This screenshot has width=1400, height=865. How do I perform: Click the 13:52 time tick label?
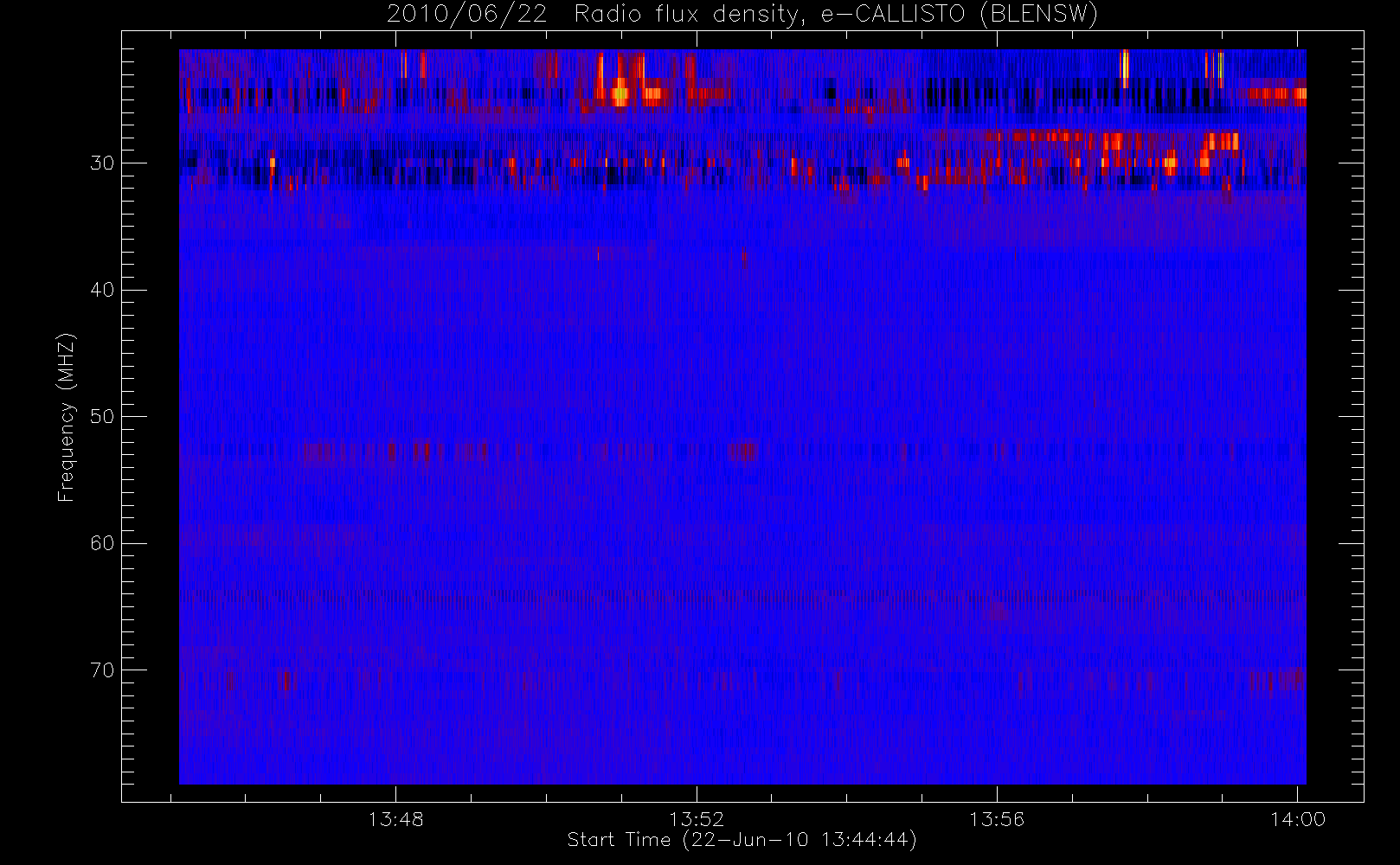coord(697,819)
